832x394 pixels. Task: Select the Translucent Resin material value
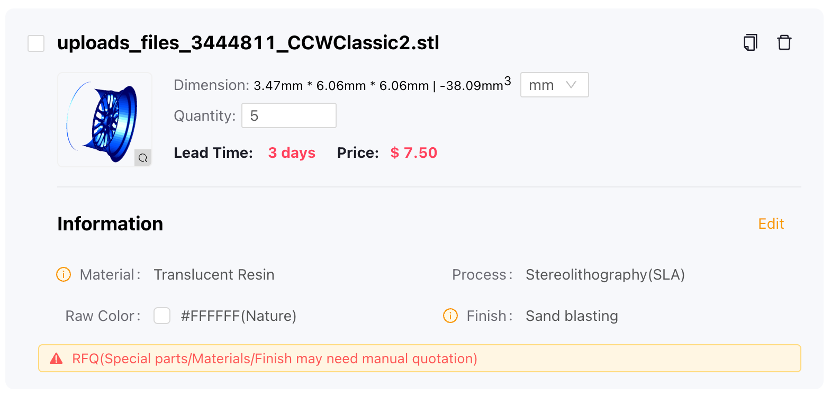[214, 275]
